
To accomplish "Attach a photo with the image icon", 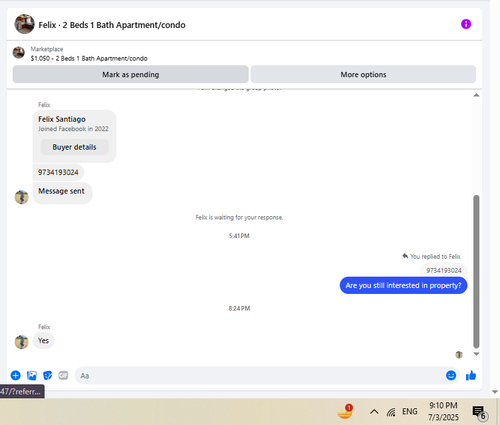I will coord(32,376).
